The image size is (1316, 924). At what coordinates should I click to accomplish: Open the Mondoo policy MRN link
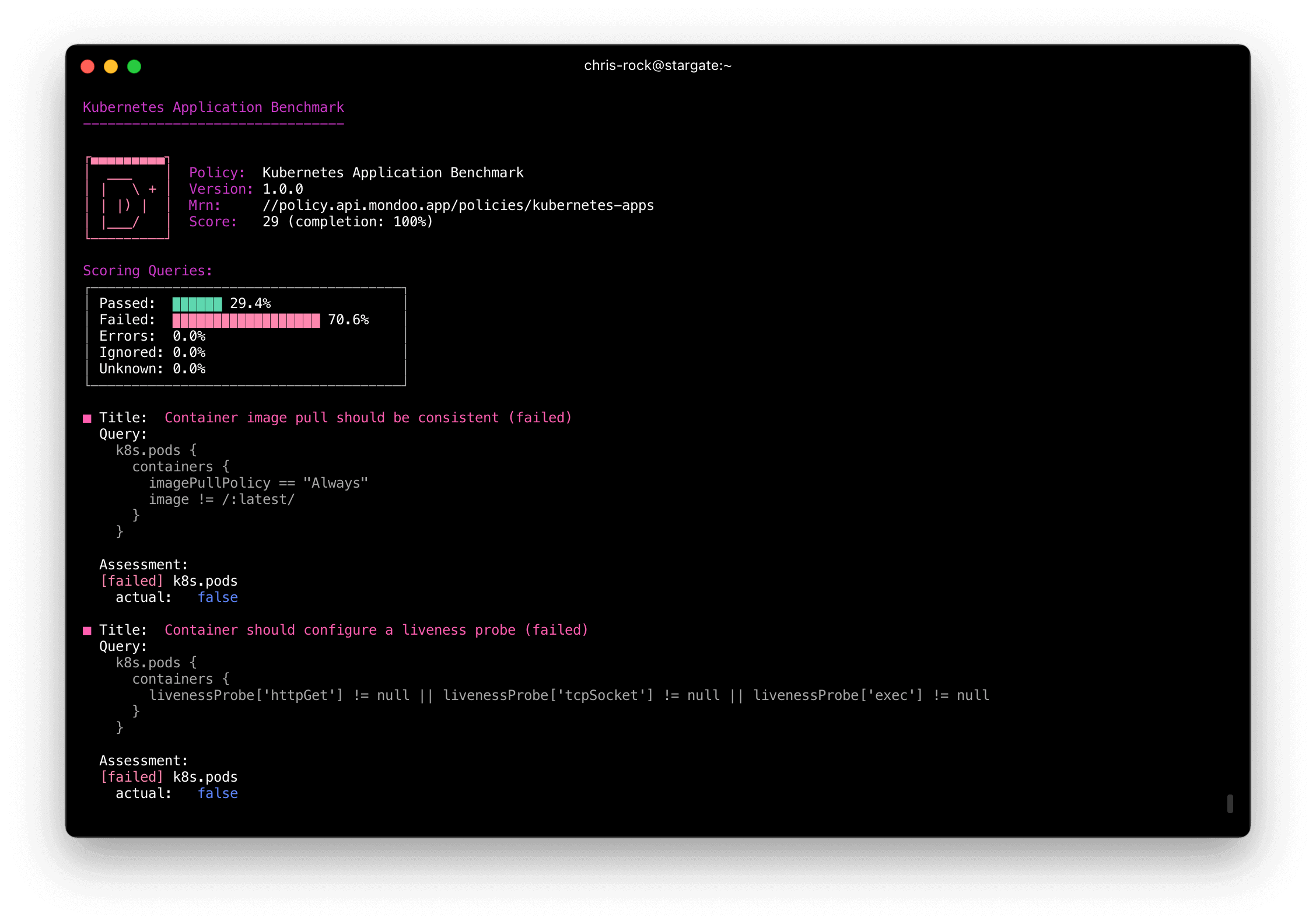[457, 205]
